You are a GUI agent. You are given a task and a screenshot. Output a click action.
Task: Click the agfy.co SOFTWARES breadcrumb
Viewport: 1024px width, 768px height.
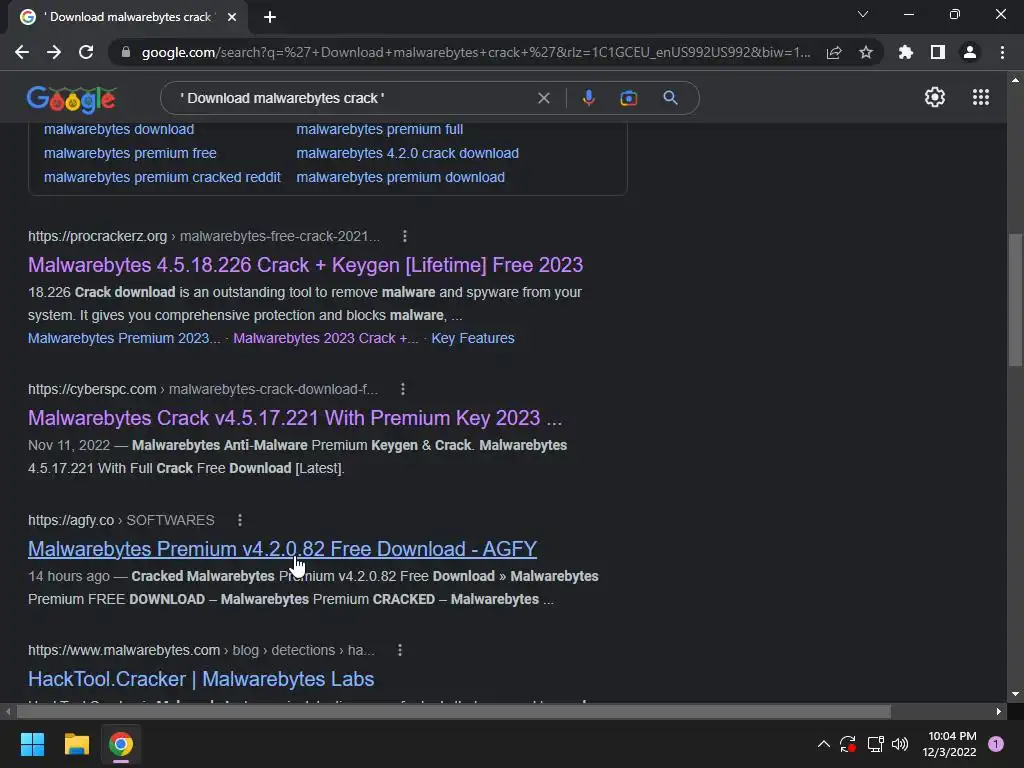point(121,520)
